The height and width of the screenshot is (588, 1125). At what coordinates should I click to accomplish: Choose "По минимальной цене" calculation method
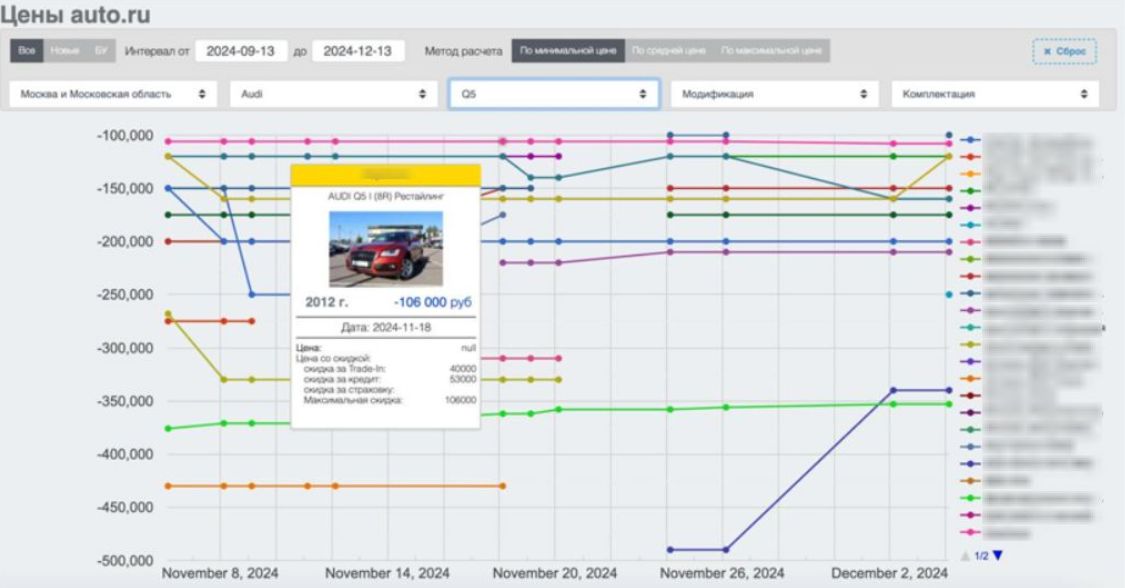coord(567,51)
